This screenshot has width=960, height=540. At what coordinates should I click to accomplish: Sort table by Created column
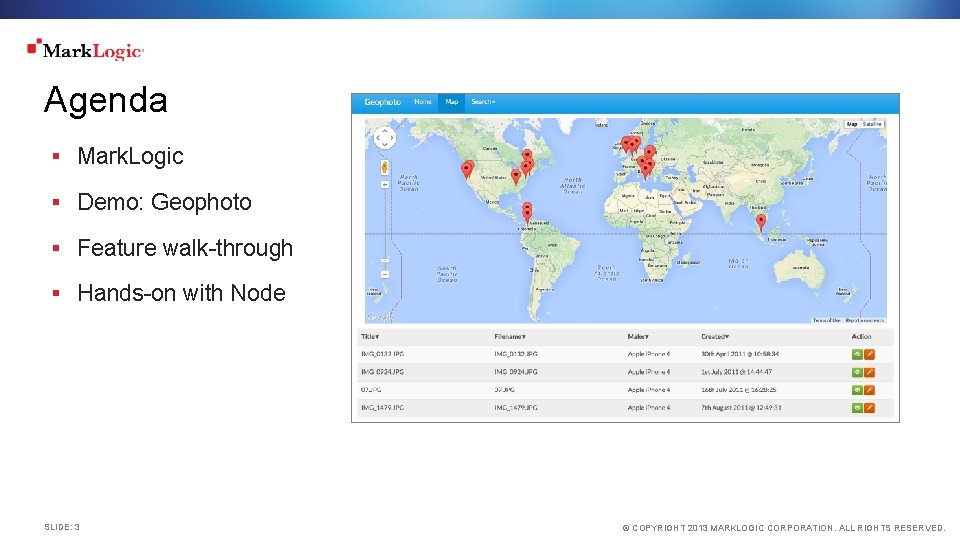(714, 337)
